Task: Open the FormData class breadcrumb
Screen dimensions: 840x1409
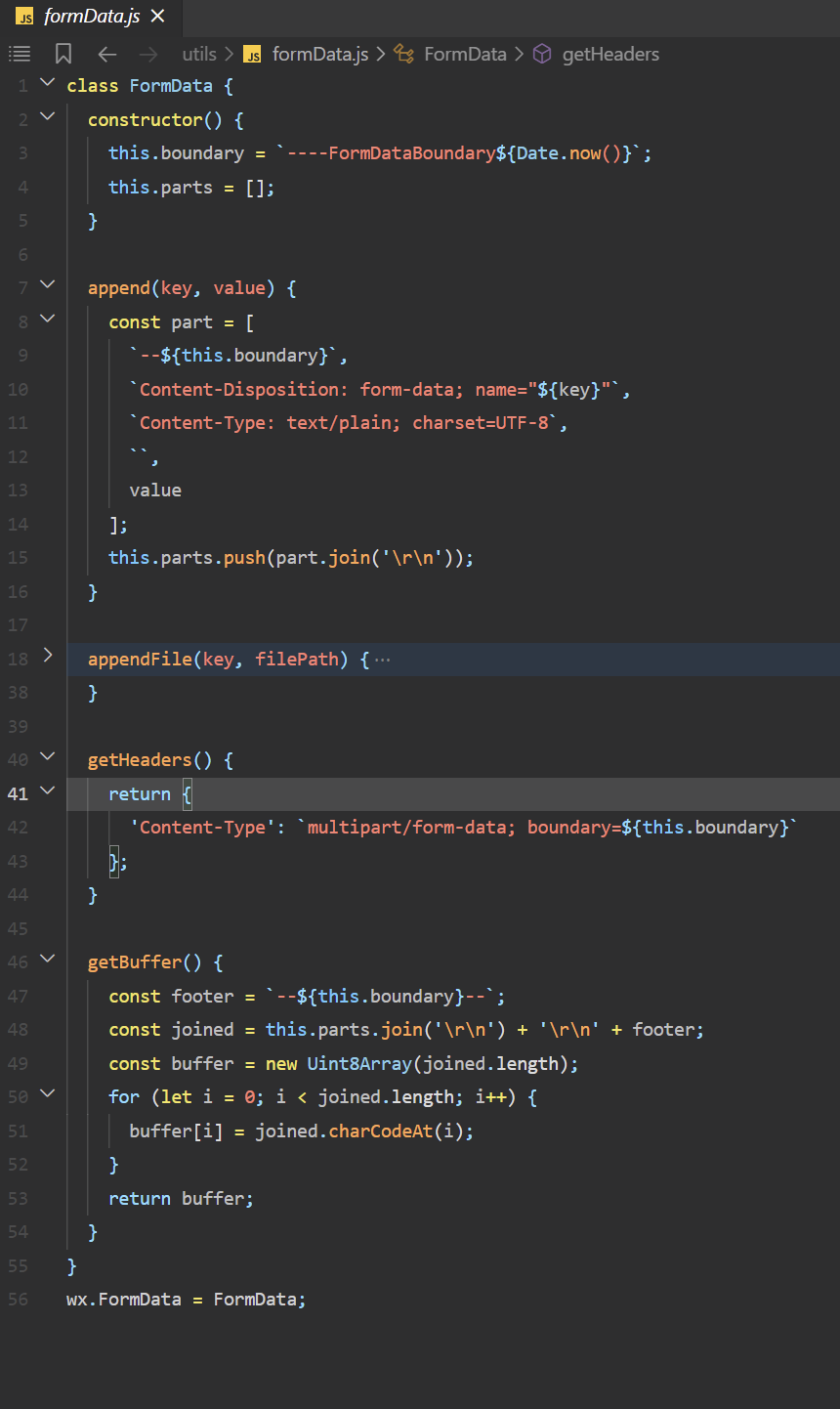Action: pyautogui.click(x=465, y=55)
